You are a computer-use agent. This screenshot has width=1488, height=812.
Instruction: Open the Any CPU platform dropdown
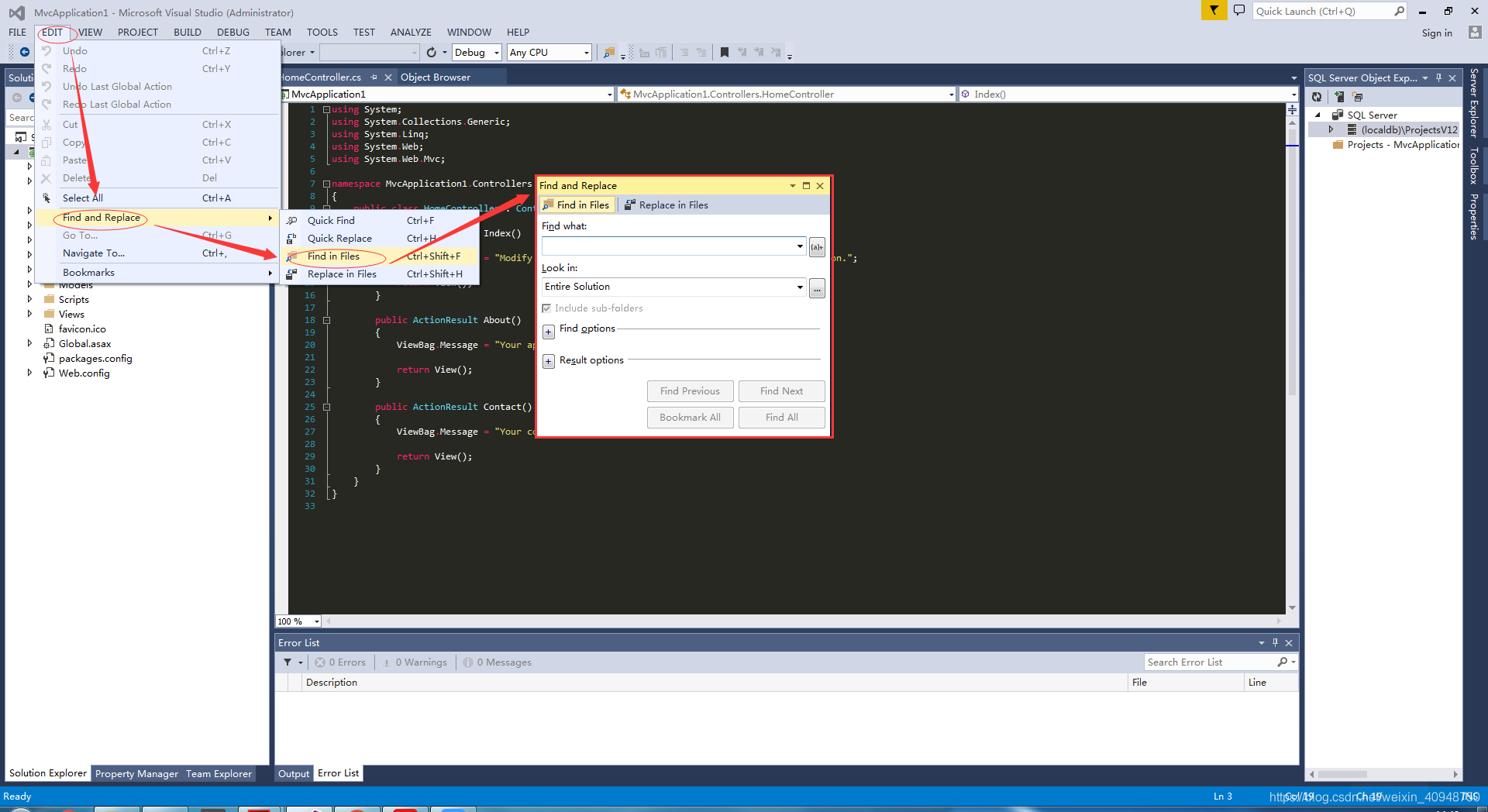click(x=586, y=53)
